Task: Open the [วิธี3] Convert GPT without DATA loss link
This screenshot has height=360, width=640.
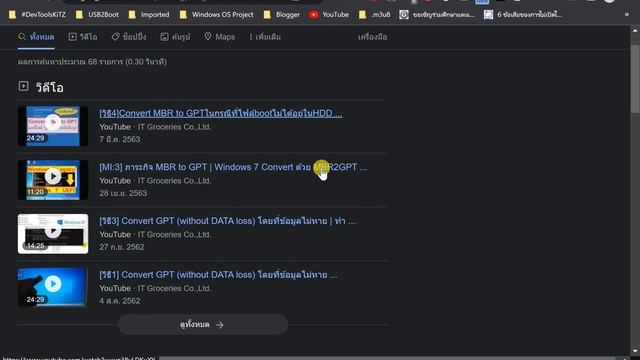Action: [x=227, y=221]
